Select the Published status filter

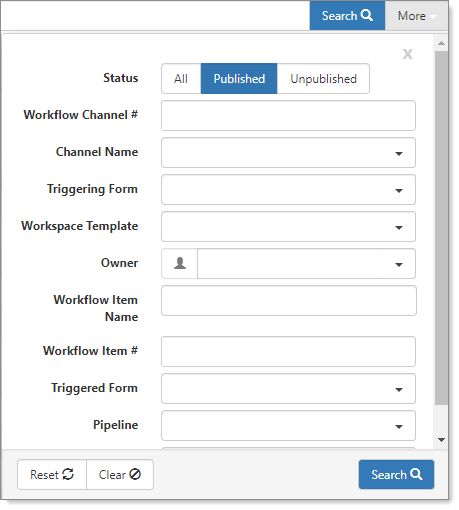tap(239, 79)
